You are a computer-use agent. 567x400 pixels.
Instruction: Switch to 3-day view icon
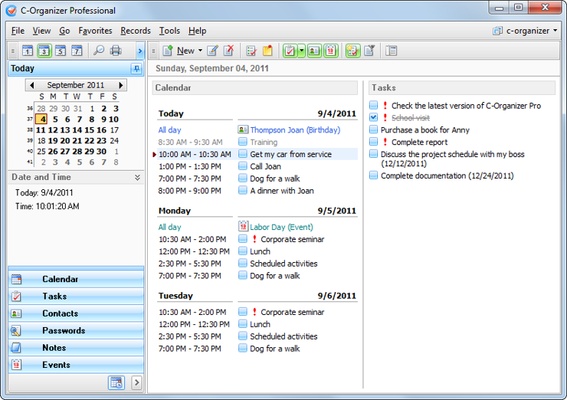tap(44, 51)
